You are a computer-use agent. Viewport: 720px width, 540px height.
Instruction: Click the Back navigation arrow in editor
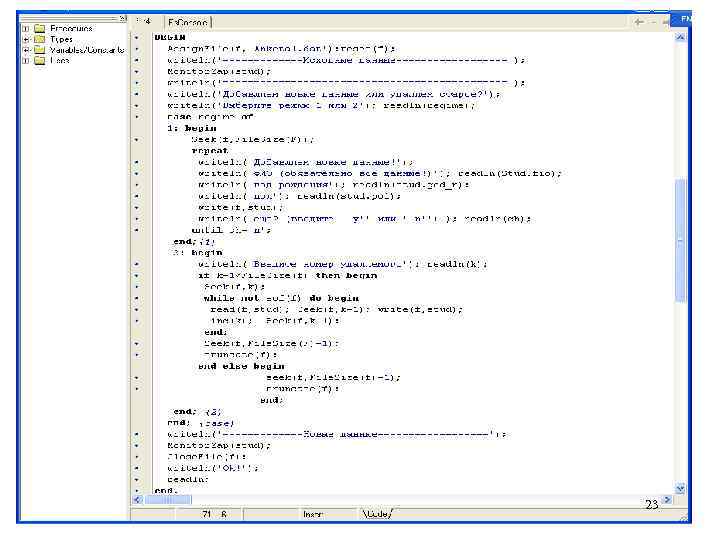pos(639,22)
